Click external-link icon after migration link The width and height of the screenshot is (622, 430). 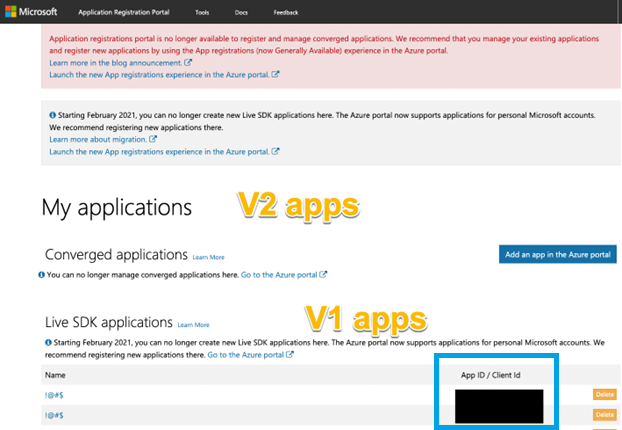point(153,139)
